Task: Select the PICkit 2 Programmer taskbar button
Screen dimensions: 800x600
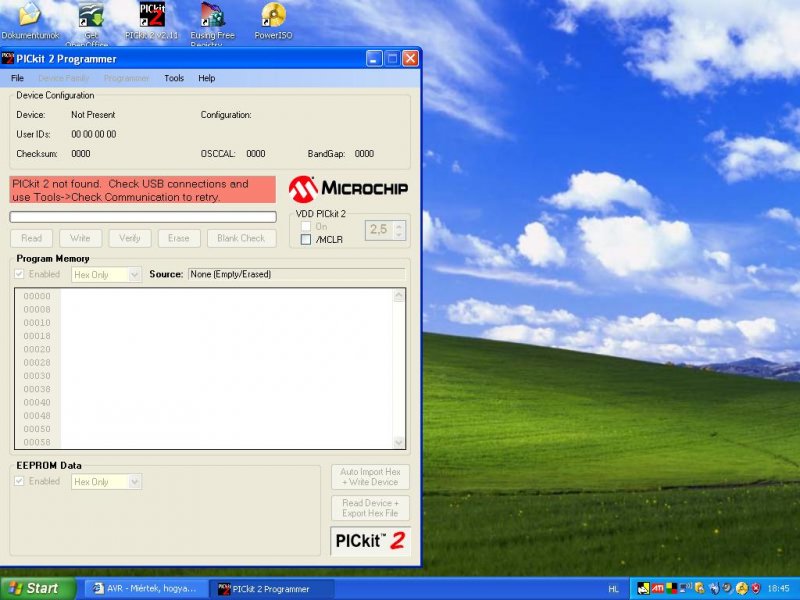Action: point(272,589)
